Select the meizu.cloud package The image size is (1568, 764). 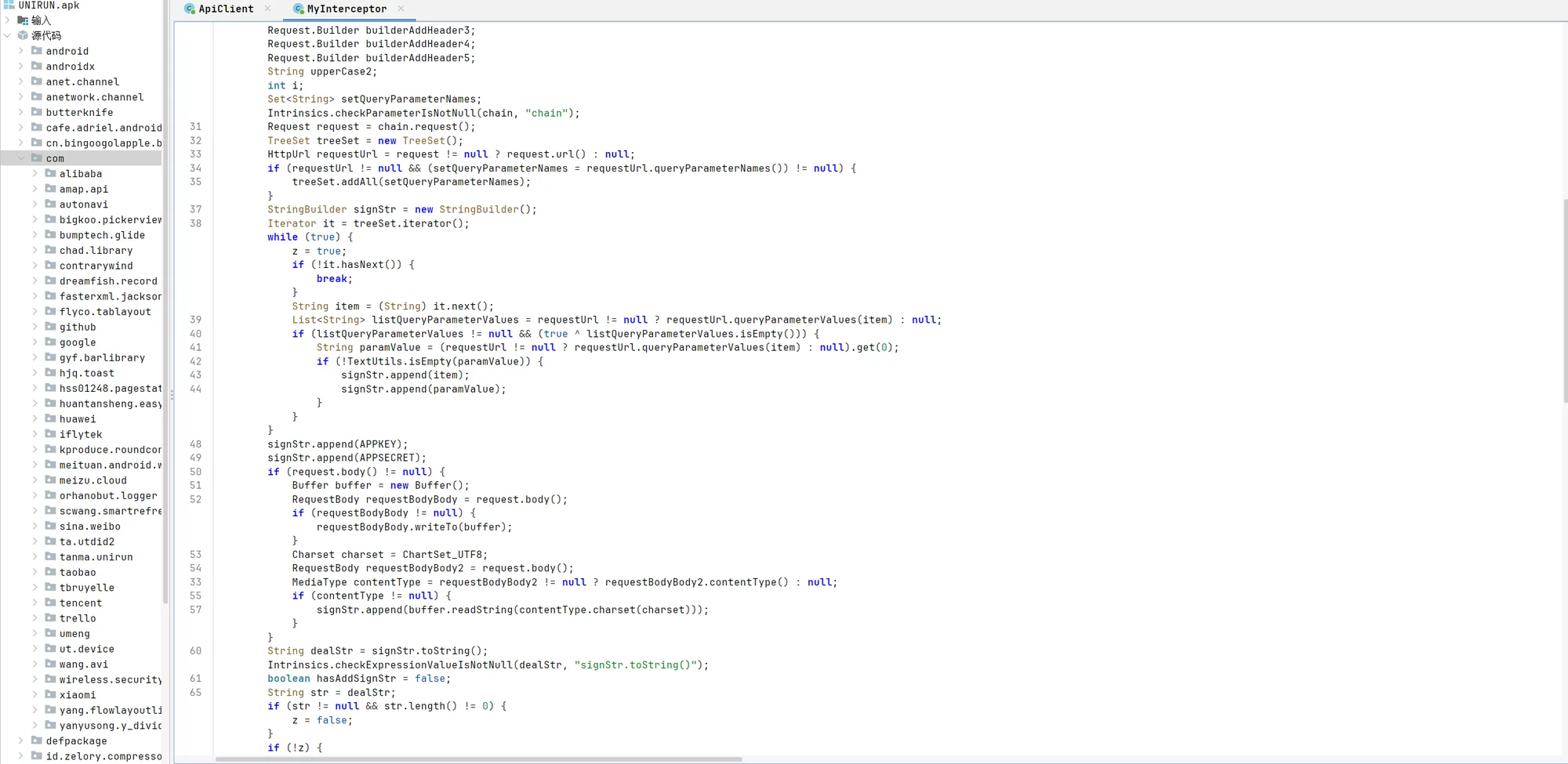(x=93, y=480)
